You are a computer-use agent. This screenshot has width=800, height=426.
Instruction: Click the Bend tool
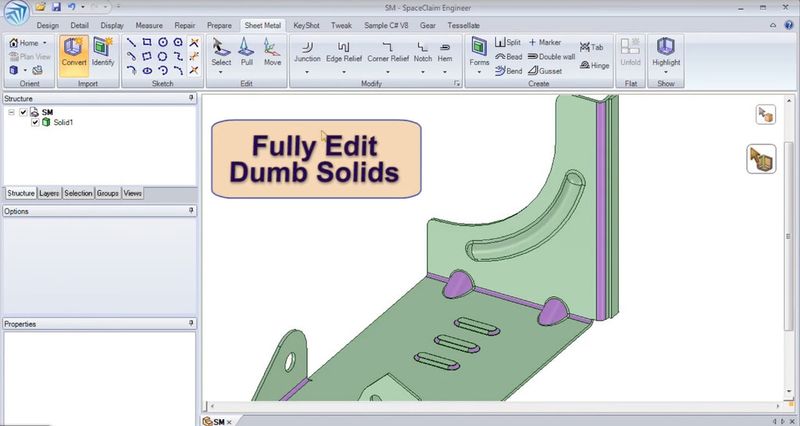pyautogui.click(x=508, y=71)
